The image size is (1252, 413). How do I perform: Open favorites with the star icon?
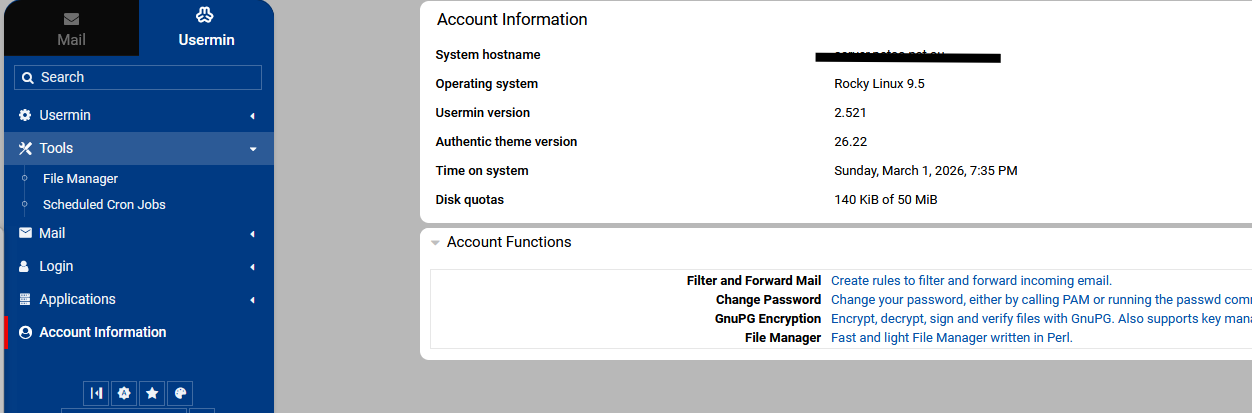[x=152, y=393]
